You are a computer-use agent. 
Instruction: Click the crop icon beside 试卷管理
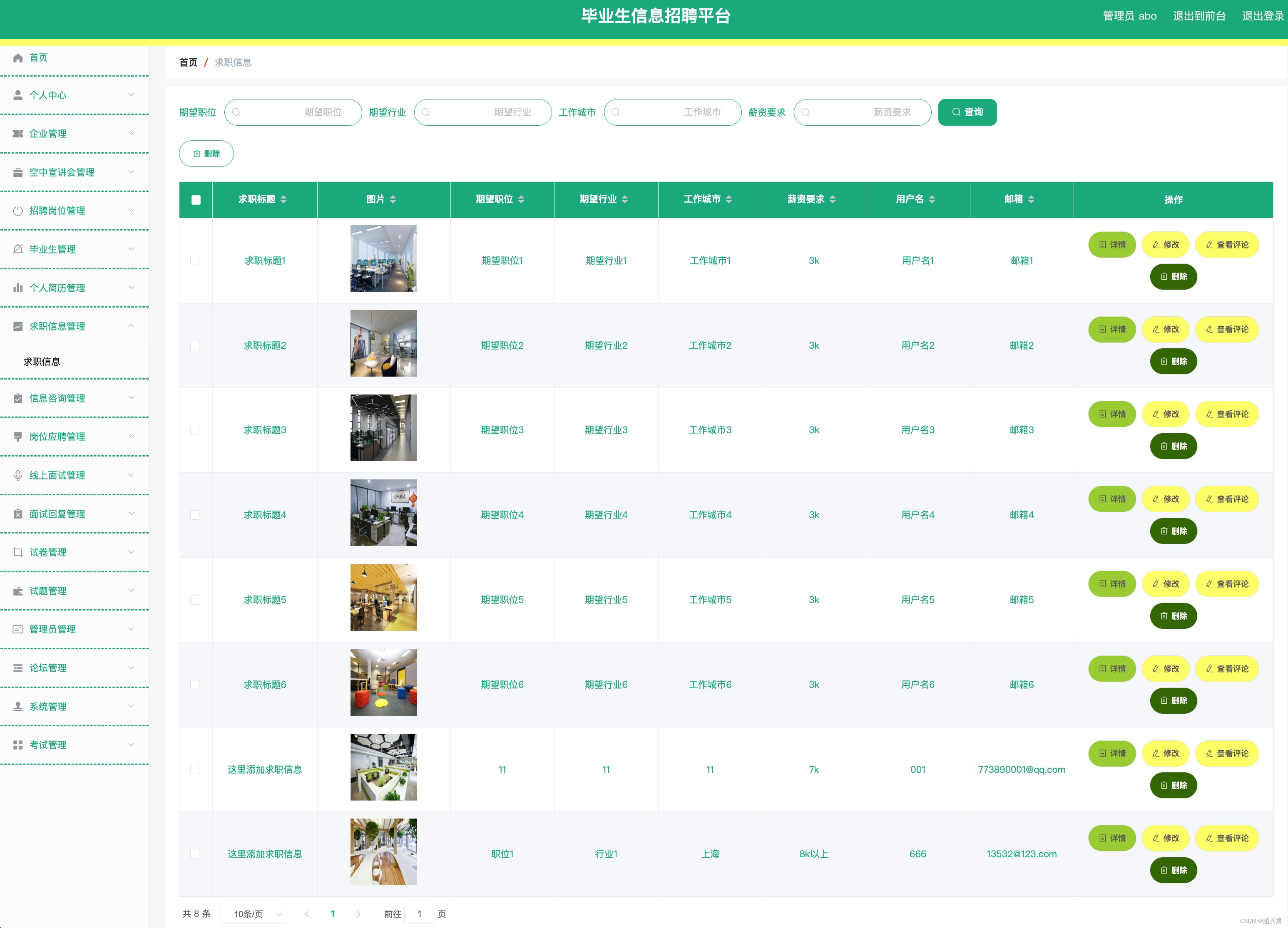(x=17, y=552)
